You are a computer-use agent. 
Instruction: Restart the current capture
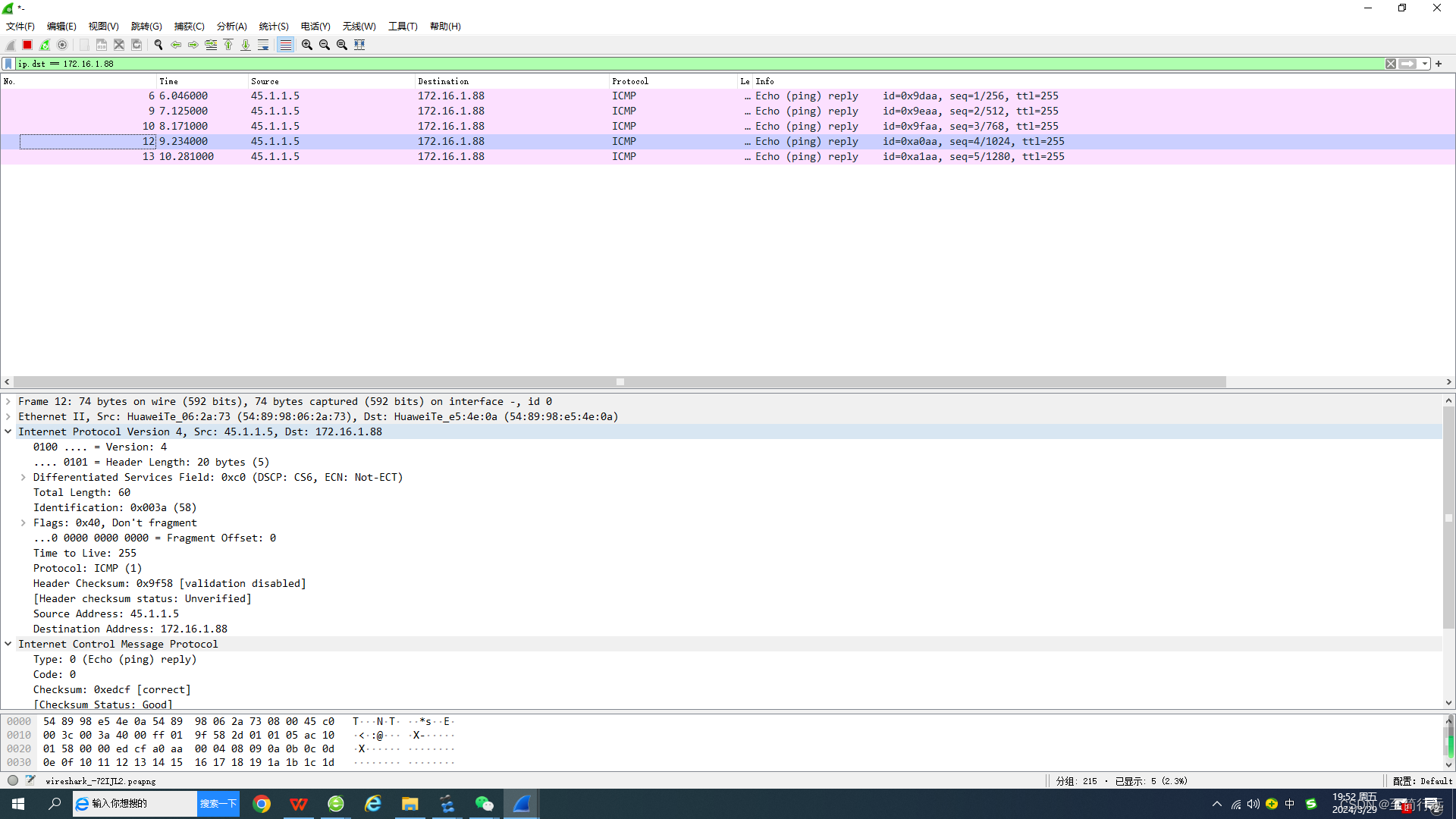click(x=45, y=45)
